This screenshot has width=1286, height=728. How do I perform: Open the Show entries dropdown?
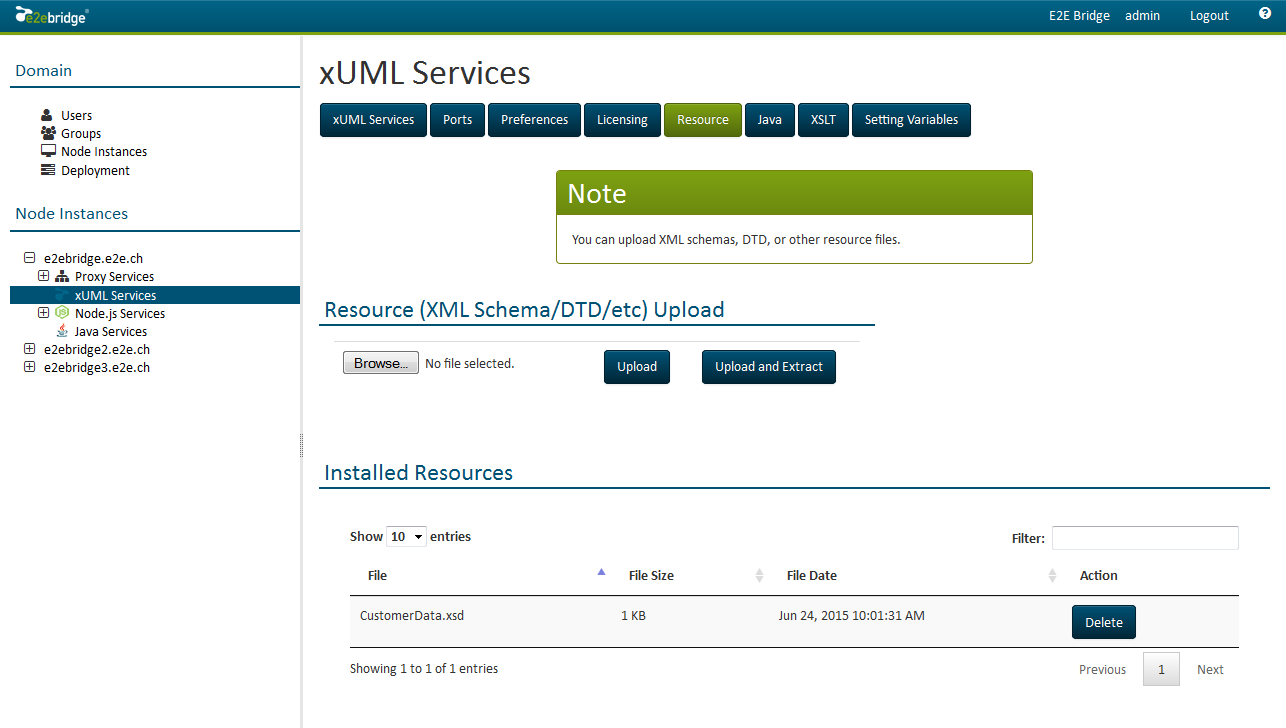point(406,536)
